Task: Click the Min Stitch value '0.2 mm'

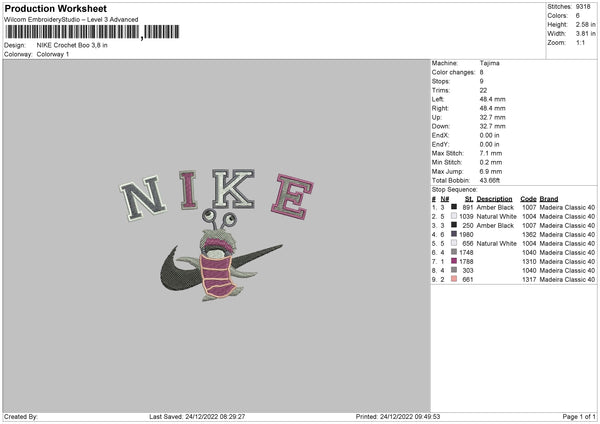Action: tap(491, 162)
